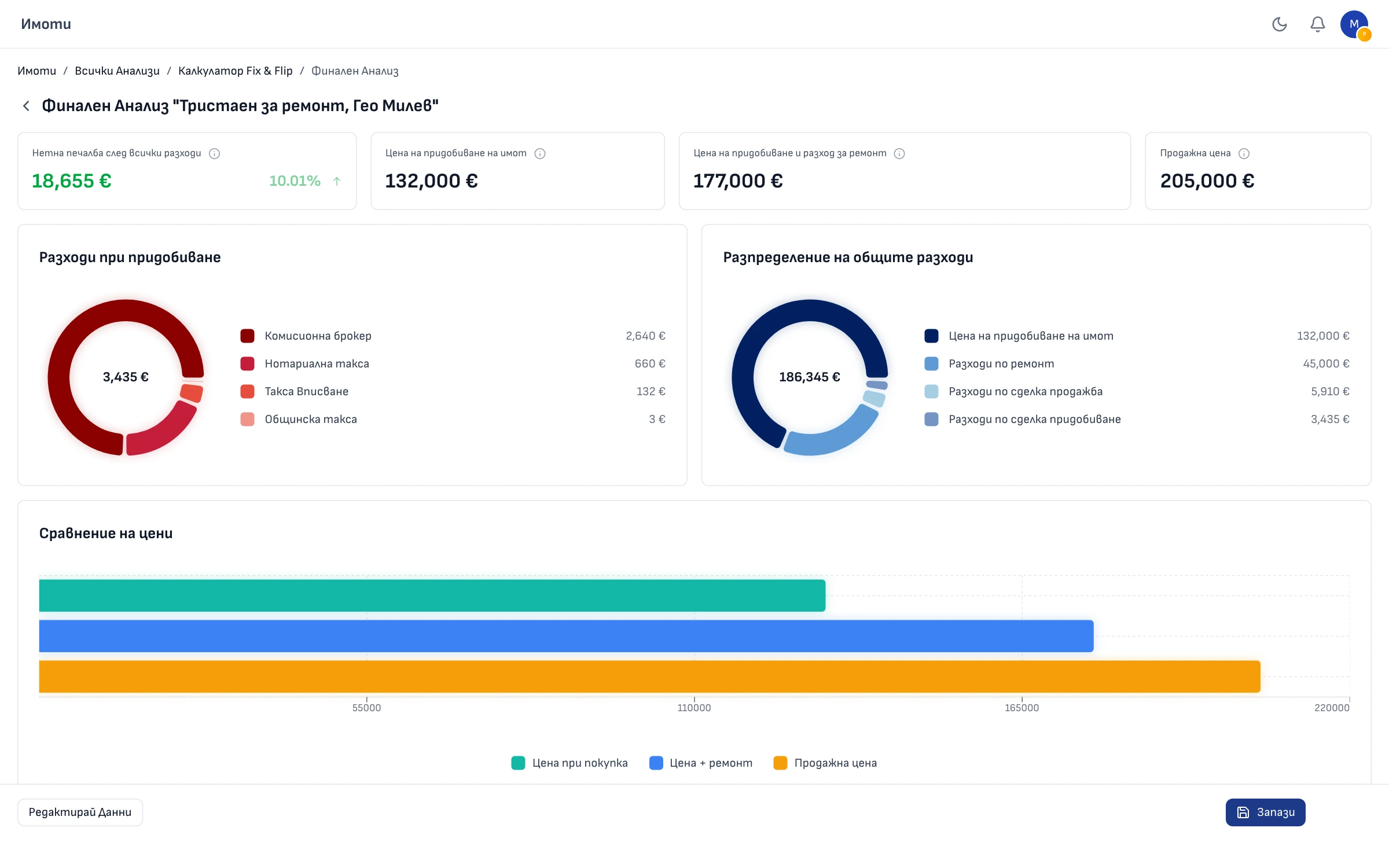Click the 45,000 € repair costs value
This screenshot has width=1389, height=868.
1326,363
